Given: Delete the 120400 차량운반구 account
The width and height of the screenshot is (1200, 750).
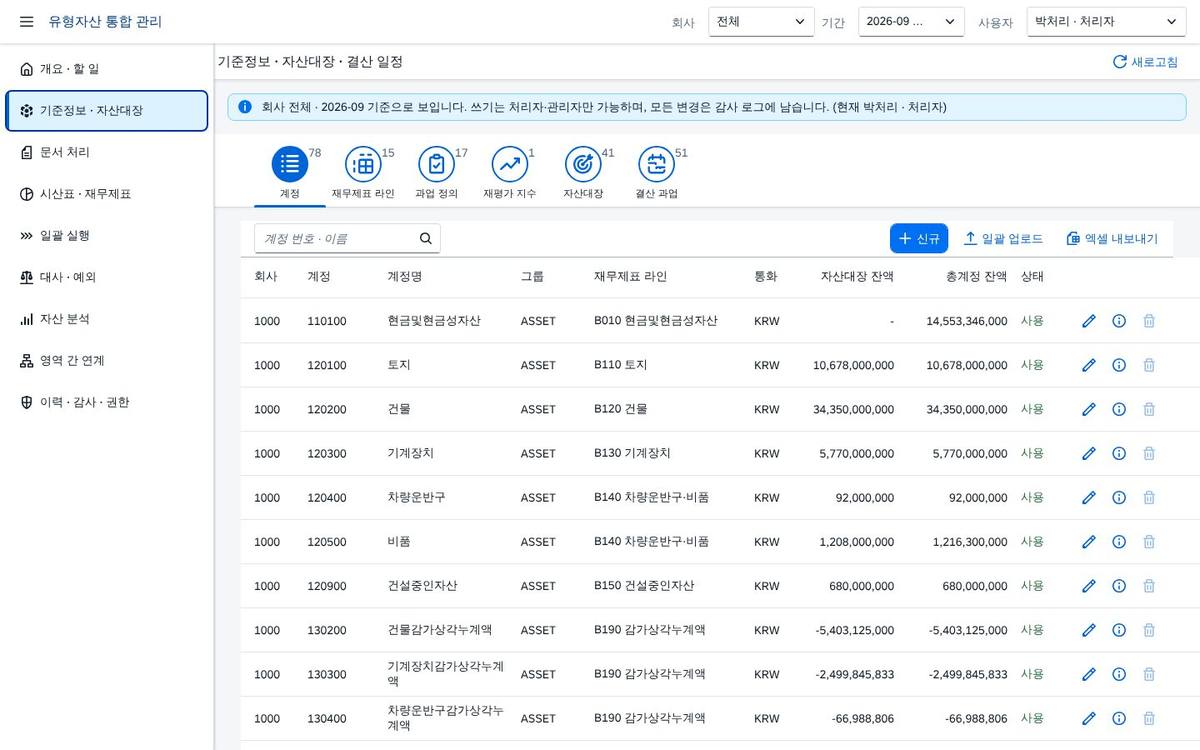Looking at the screenshot, I should (x=1149, y=497).
